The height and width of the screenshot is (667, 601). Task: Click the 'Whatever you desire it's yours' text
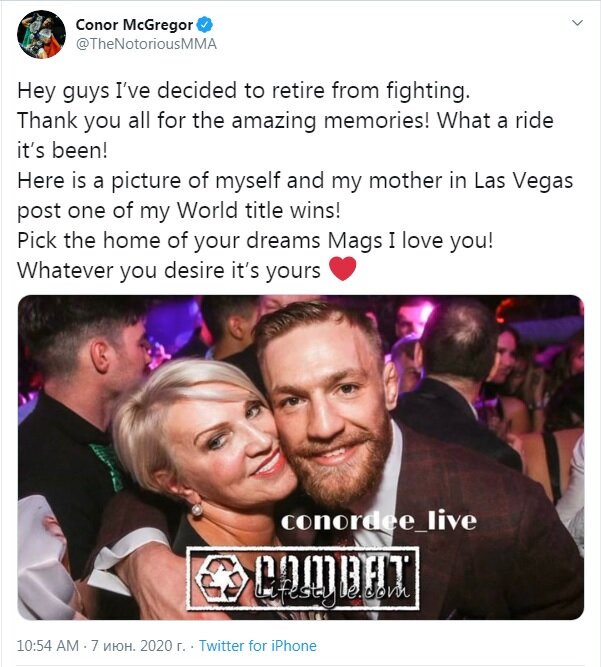(169, 271)
